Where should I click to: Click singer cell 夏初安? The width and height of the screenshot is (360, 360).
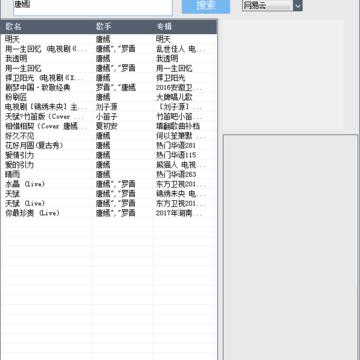coord(107,126)
